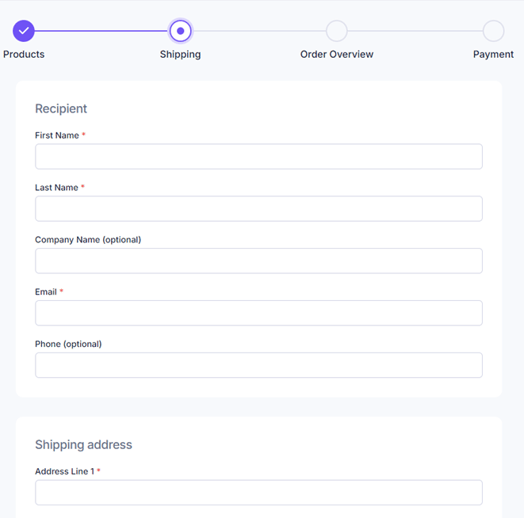524x518 pixels.
Task: Click the Shipping address section heading
Action: (x=84, y=445)
